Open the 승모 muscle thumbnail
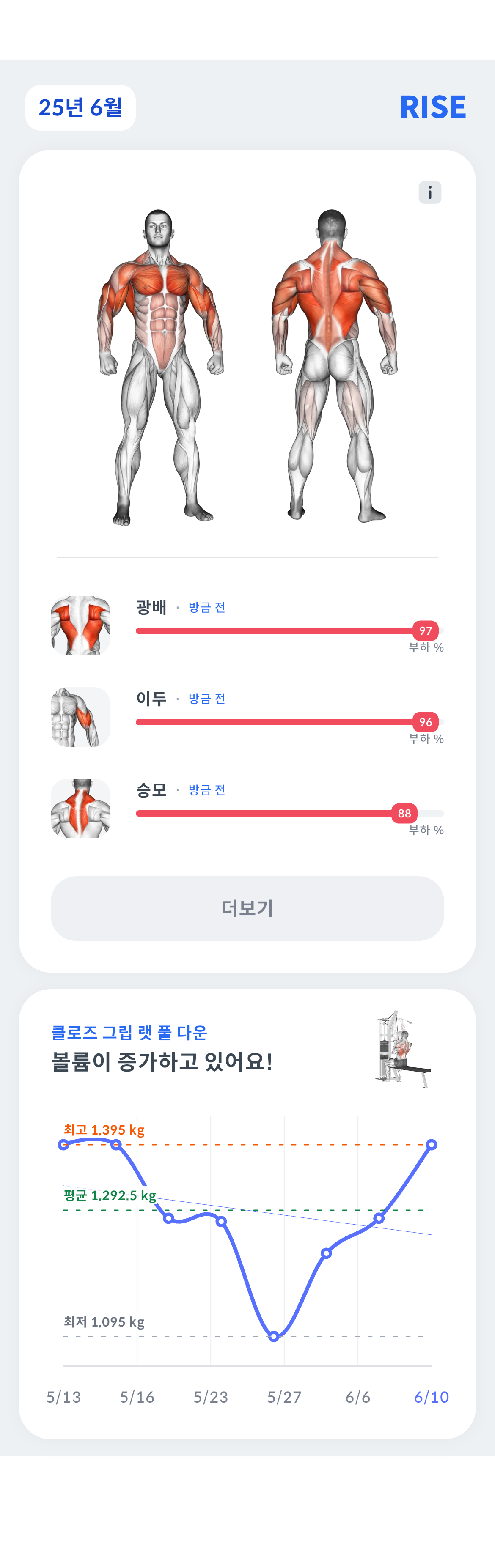 [80, 809]
